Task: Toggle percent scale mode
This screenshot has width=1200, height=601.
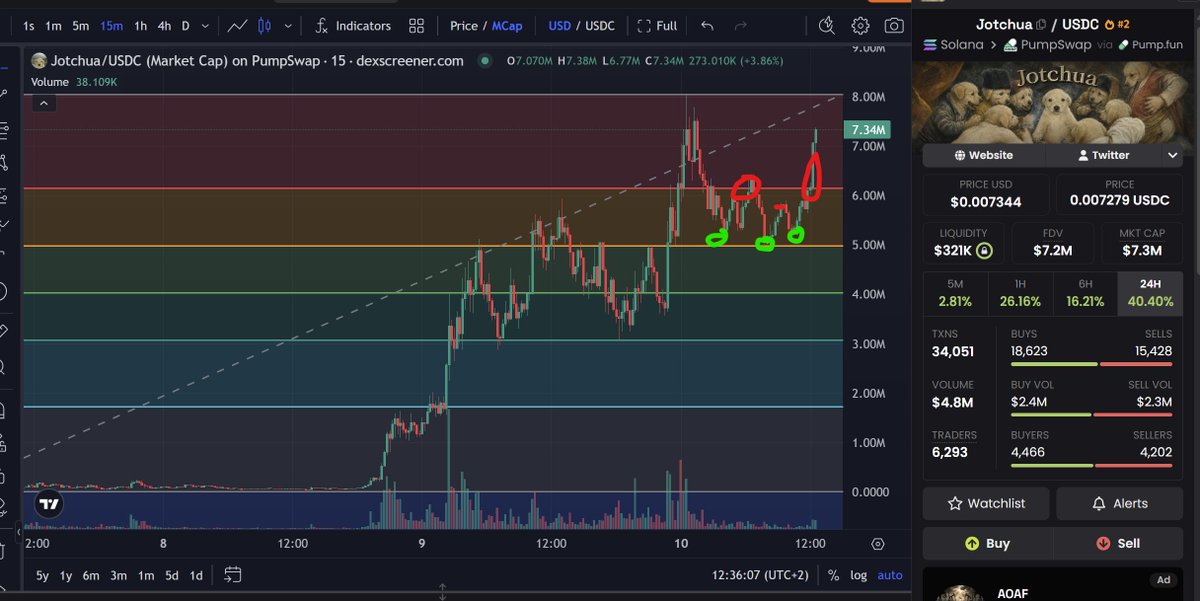Action: pyautogui.click(x=833, y=575)
